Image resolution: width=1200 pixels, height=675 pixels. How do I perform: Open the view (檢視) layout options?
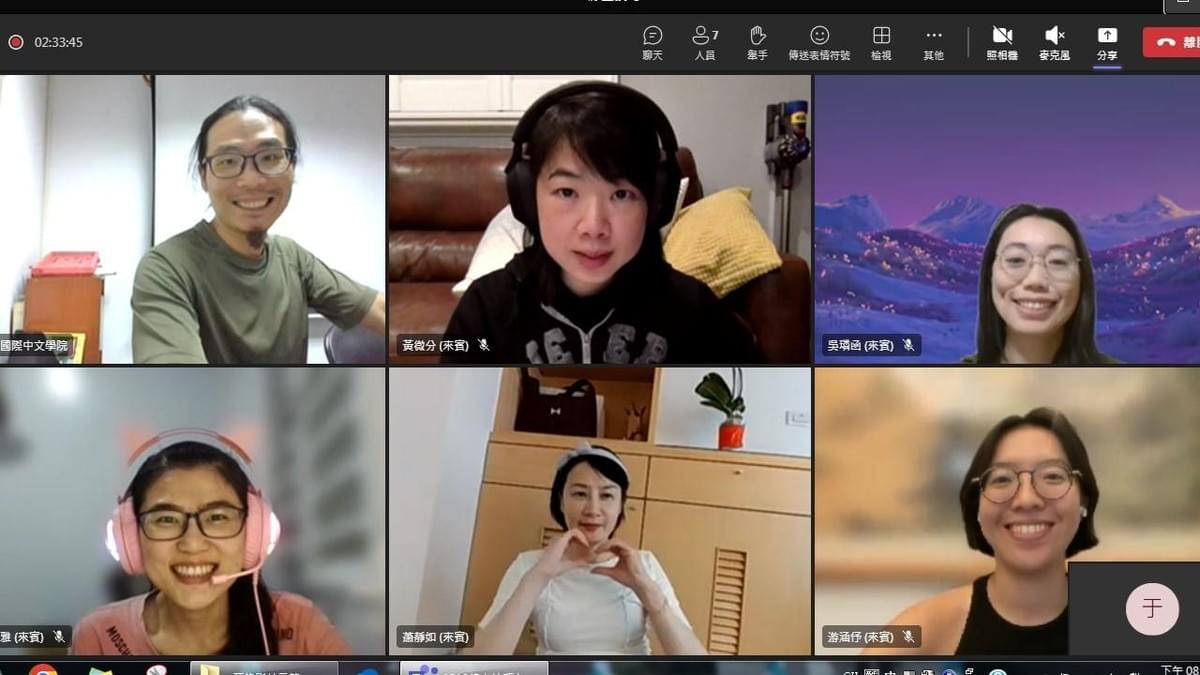click(881, 43)
